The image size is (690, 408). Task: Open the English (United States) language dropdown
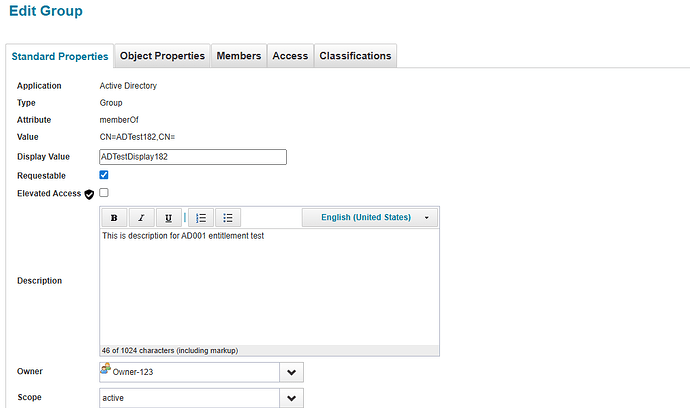coord(370,217)
